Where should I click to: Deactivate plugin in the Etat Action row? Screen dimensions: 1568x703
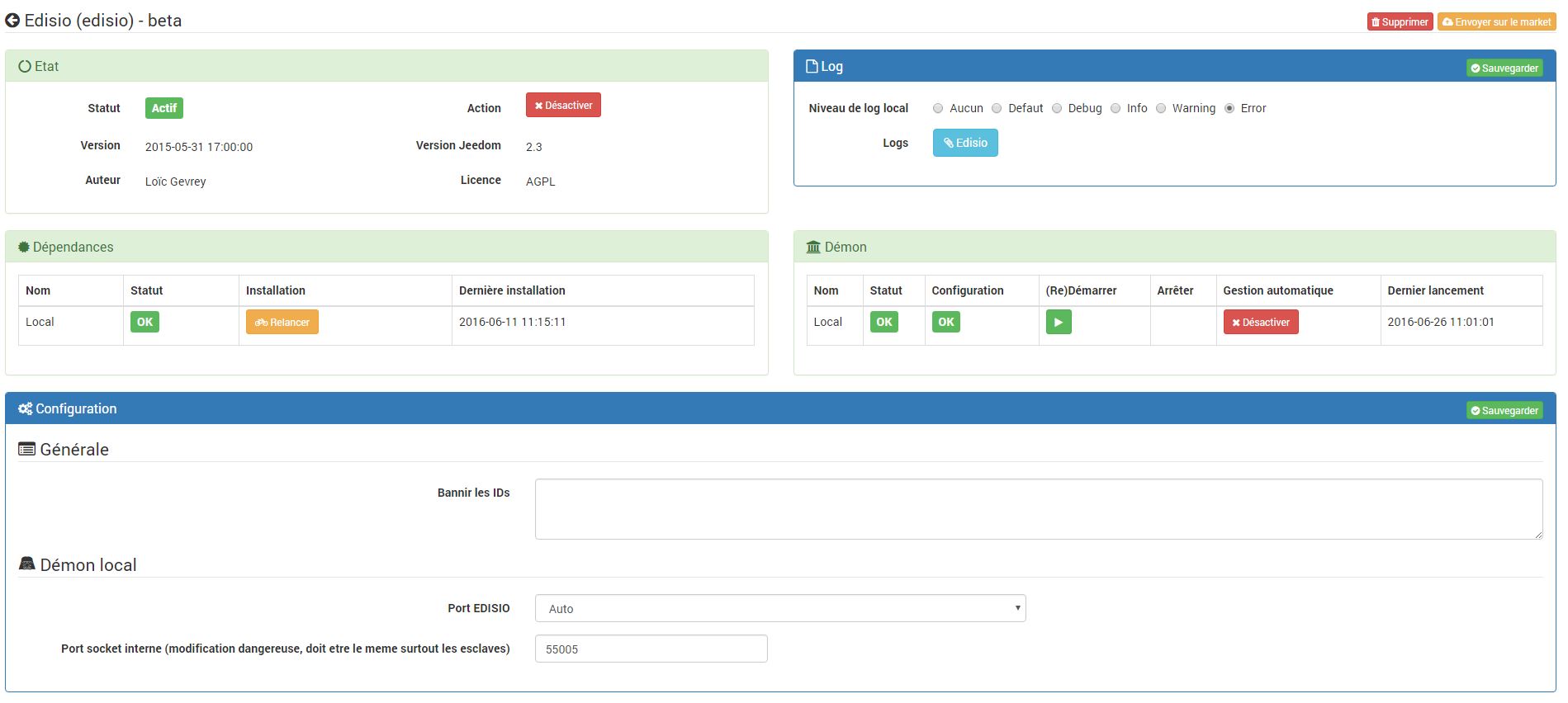point(563,106)
